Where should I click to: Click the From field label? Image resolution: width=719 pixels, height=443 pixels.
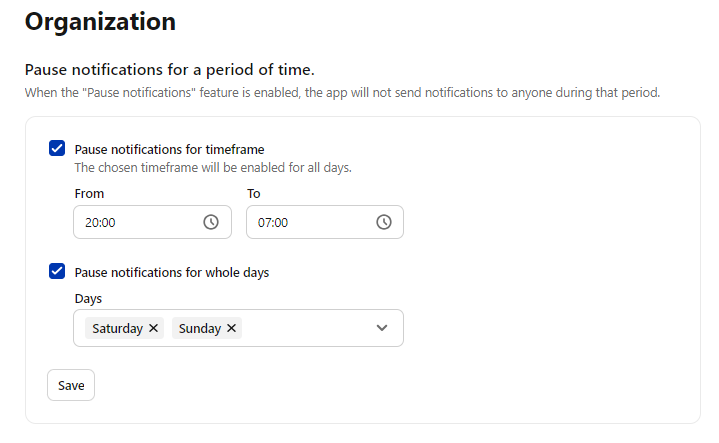pyautogui.click(x=89, y=194)
